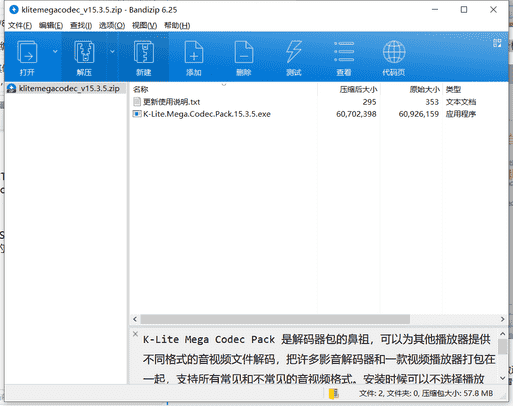The width and height of the screenshot is (513, 406).
Task: Click the comment panel scroll-down arrow
Action: (503, 378)
